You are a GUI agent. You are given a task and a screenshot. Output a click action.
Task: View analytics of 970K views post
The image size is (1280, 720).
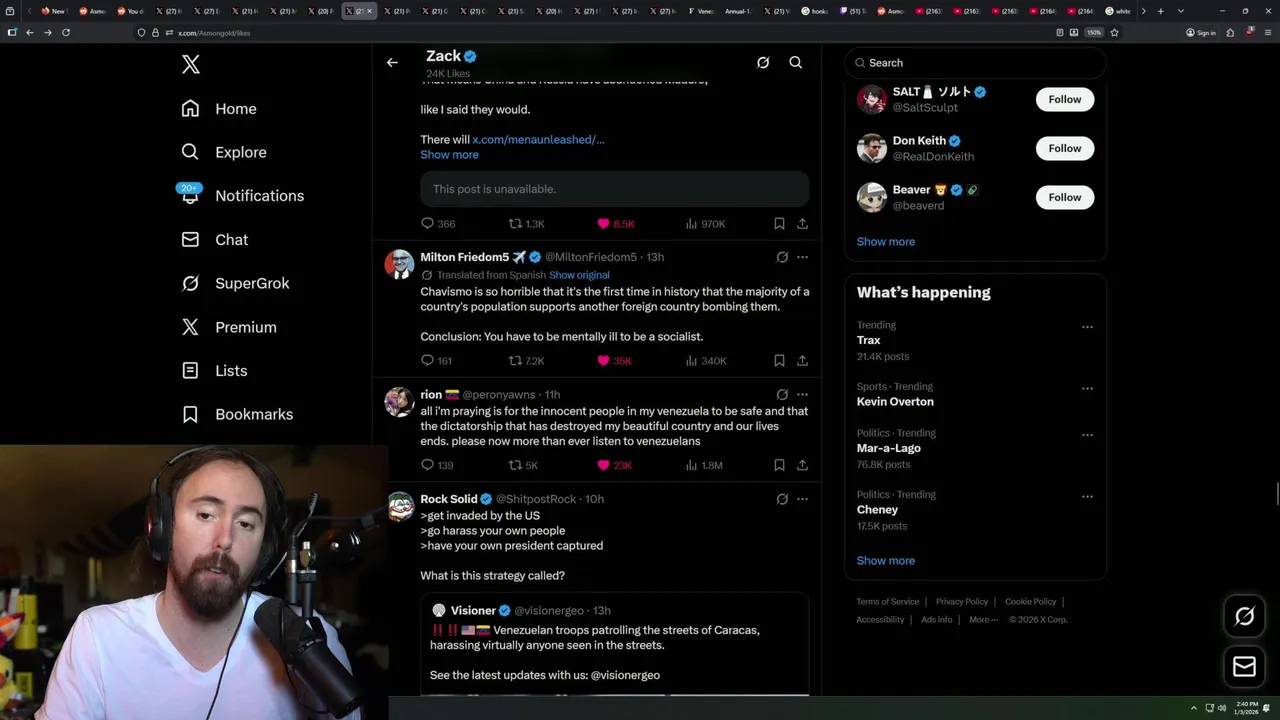coord(705,224)
